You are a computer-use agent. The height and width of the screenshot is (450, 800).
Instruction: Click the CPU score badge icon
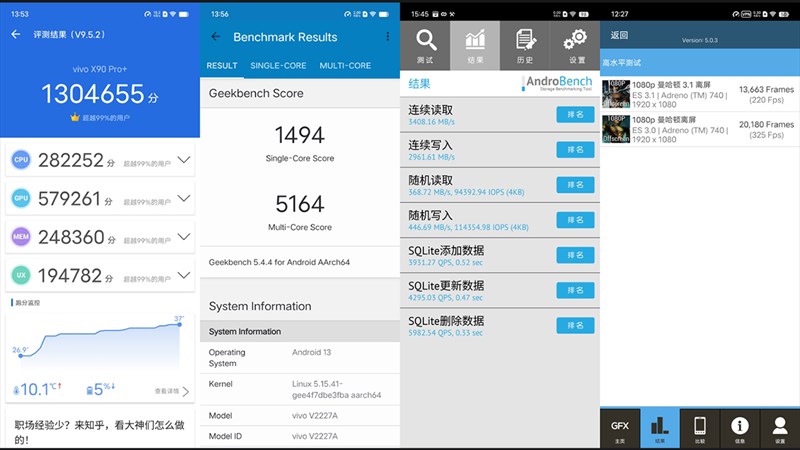click(x=21, y=160)
